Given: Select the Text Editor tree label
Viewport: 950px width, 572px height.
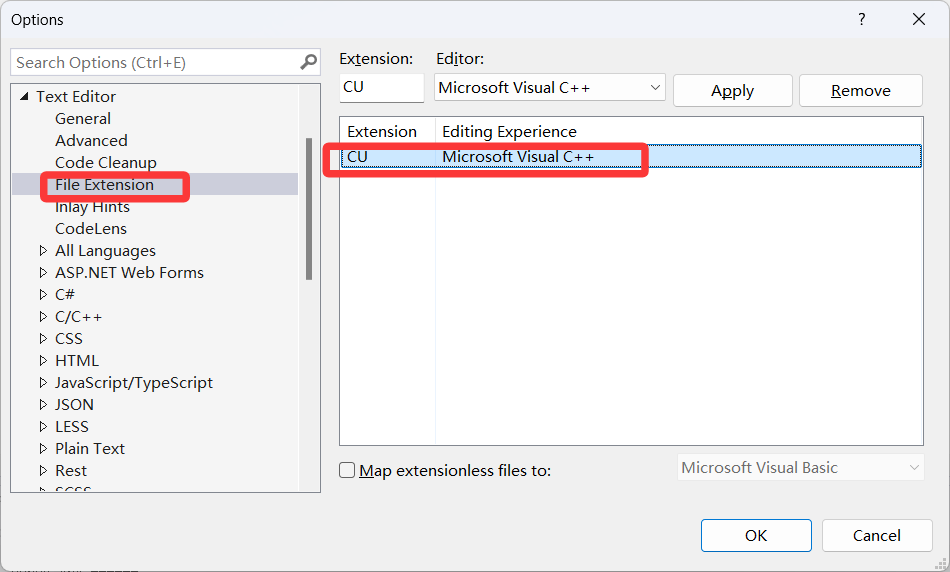Looking at the screenshot, I should coord(76,96).
